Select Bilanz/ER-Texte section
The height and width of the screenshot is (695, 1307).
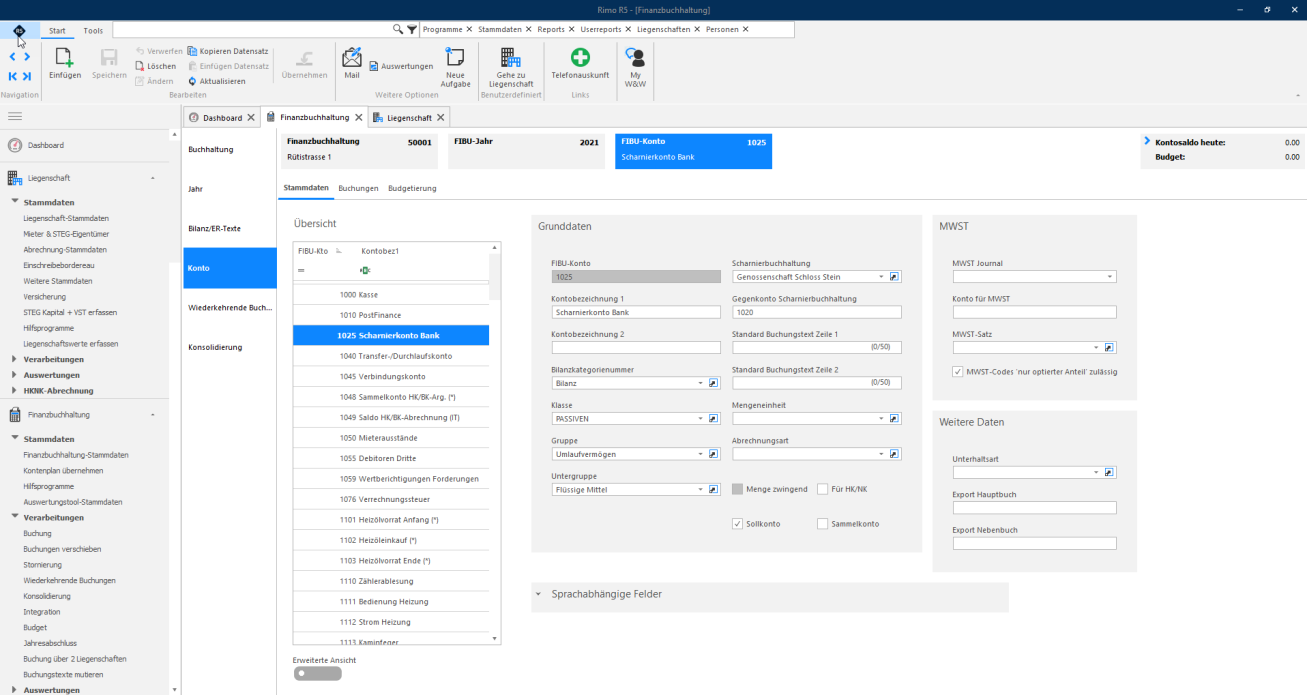coord(230,229)
